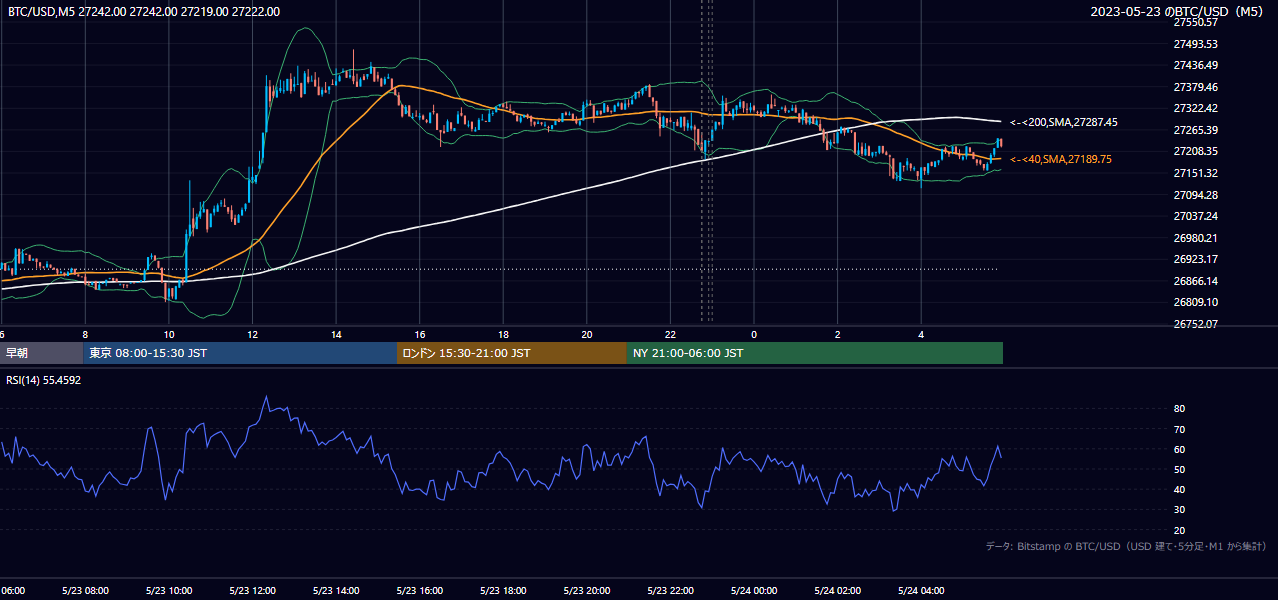
Task: Click the RSI axis value 40
Action: [x=1179, y=489]
